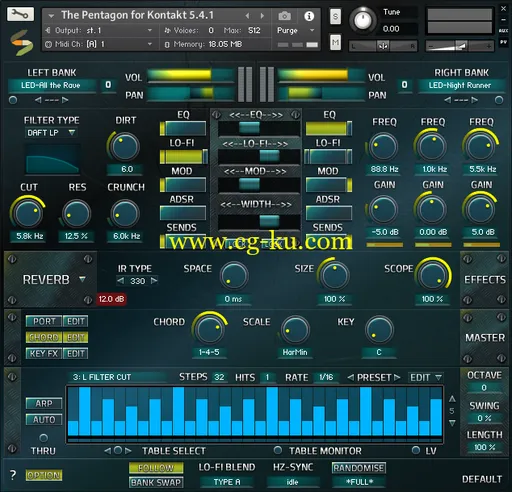This screenshot has width=512, height=492.
Task: Toggle the TABLE MONITOR radio button
Action: 278,450
